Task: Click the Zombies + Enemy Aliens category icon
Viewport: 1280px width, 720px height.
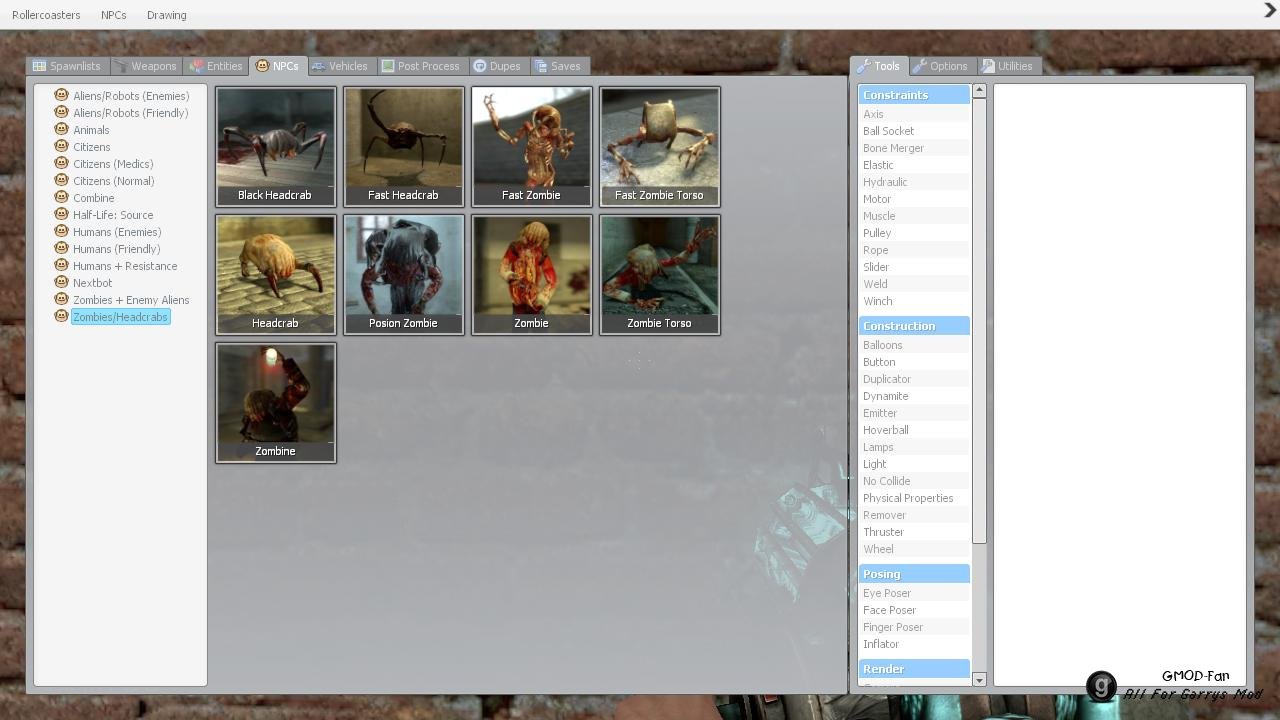Action: click(x=61, y=299)
